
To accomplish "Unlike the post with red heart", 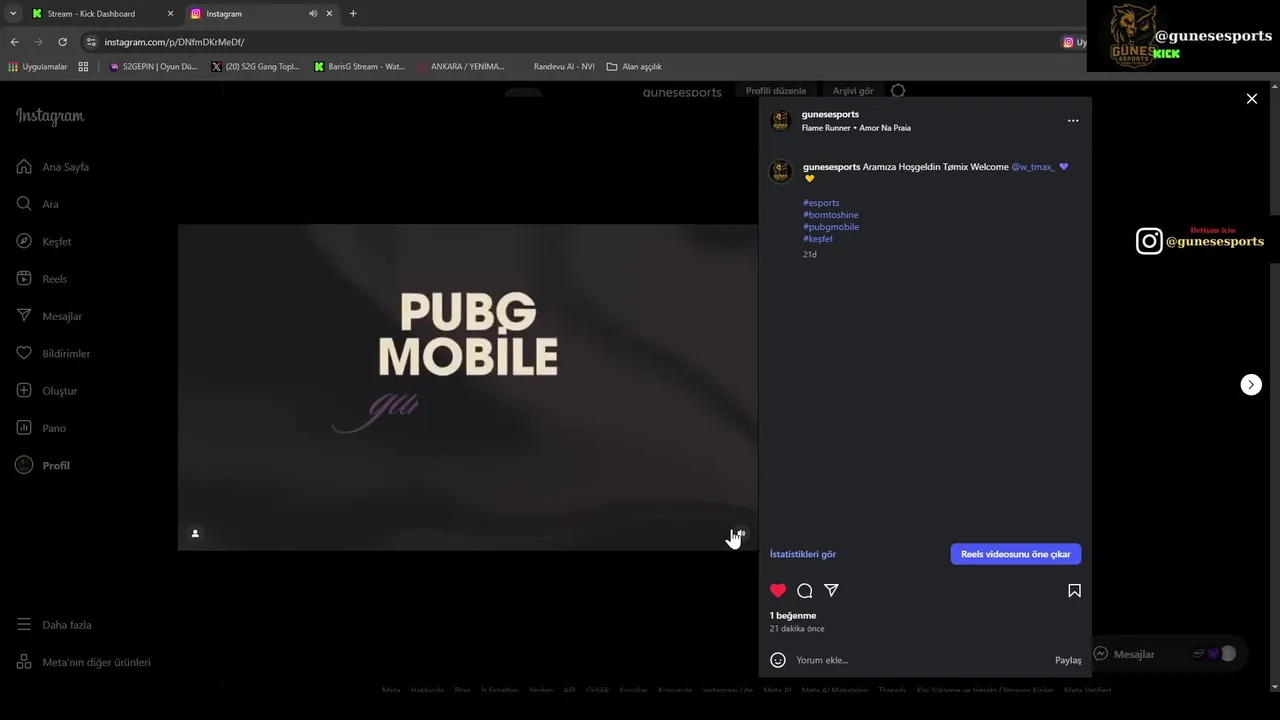I will pyautogui.click(x=778, y=591).
